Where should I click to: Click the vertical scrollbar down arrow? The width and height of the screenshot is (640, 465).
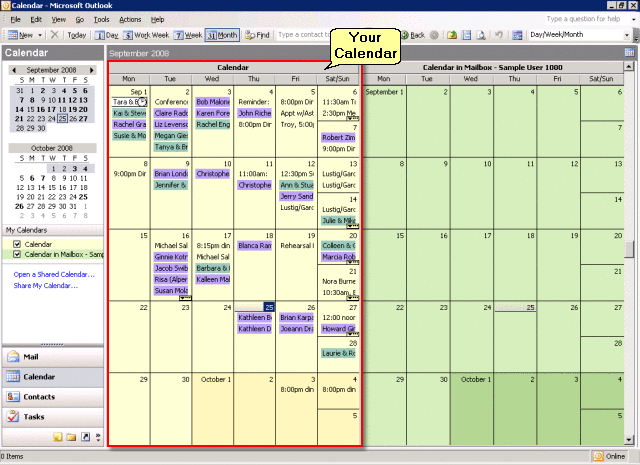pyautogui.click(x=629, y=440)
